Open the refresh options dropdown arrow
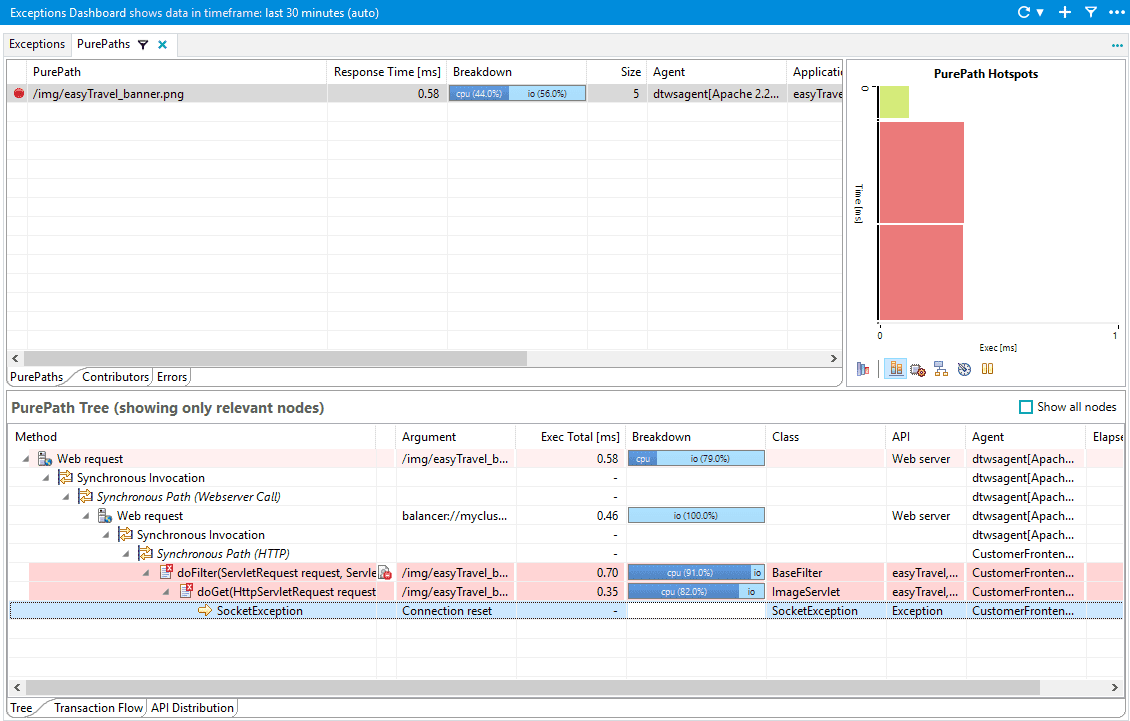Image resolution: width=1130 pixels, height=721 pixels. pos(1040,12)
